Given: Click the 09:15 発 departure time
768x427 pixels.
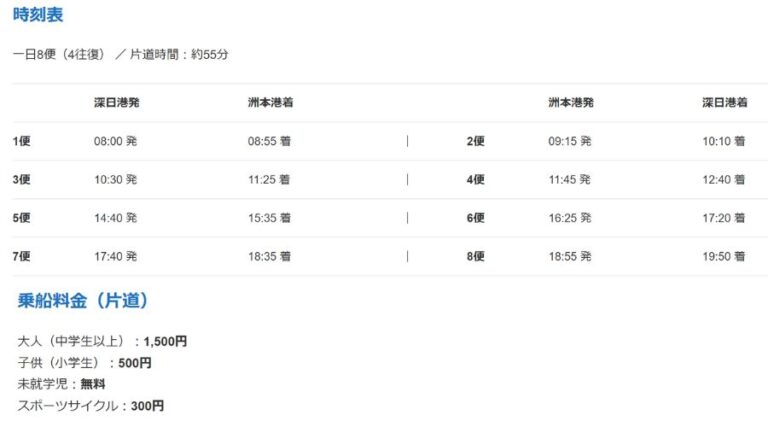Looking at the screenshot, I should 569,141.
